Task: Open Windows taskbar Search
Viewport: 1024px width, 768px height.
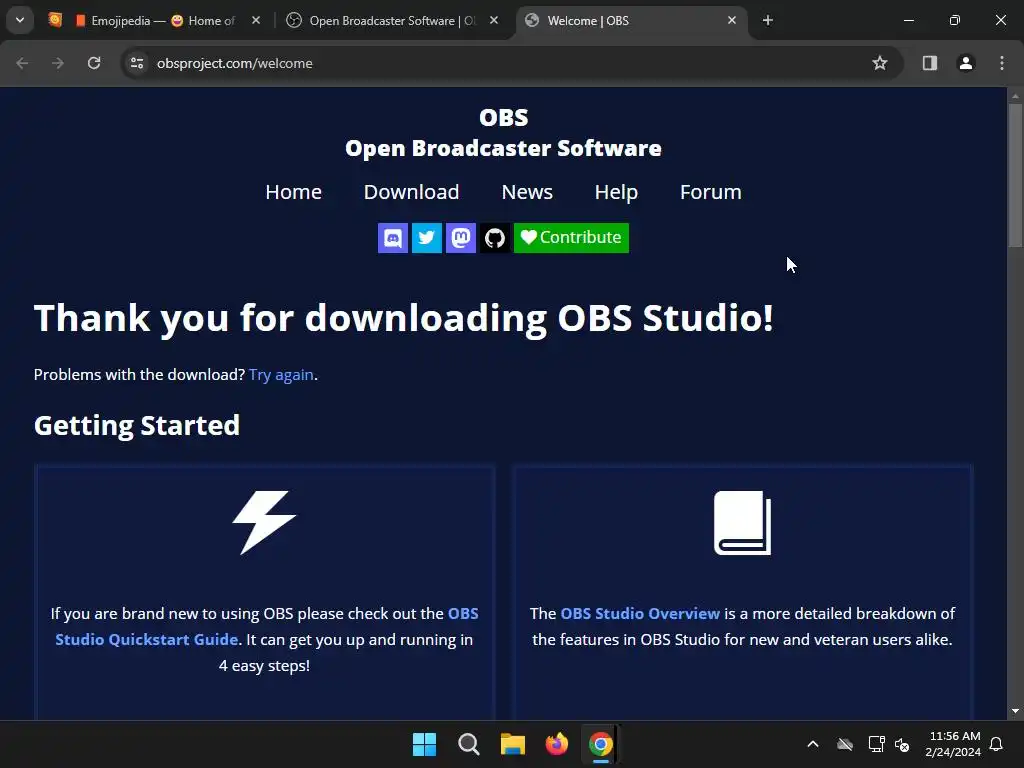Action: pyautogui.click(x=469, y=744)
